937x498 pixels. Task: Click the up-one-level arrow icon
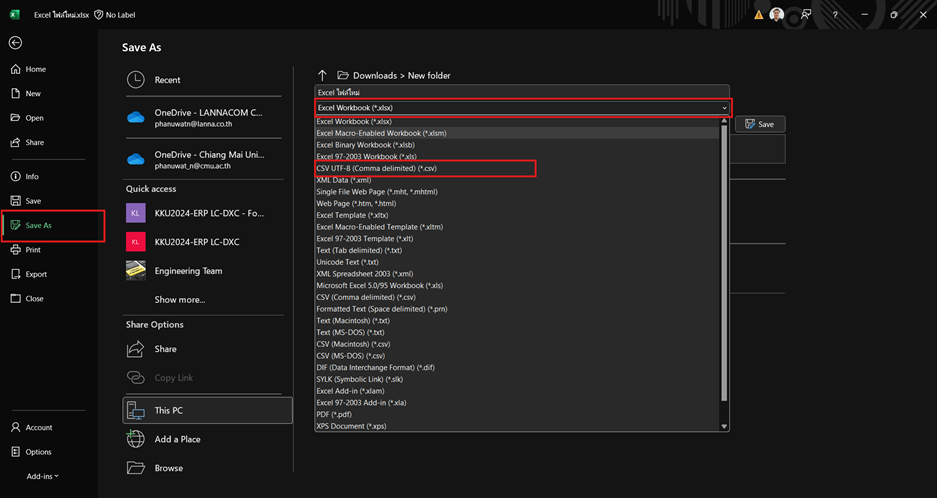coord(322,75)
